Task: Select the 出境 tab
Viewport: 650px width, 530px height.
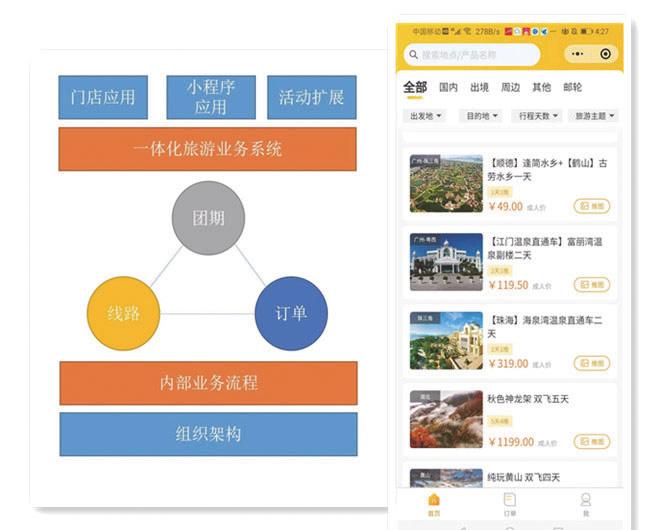Action: 479,87
